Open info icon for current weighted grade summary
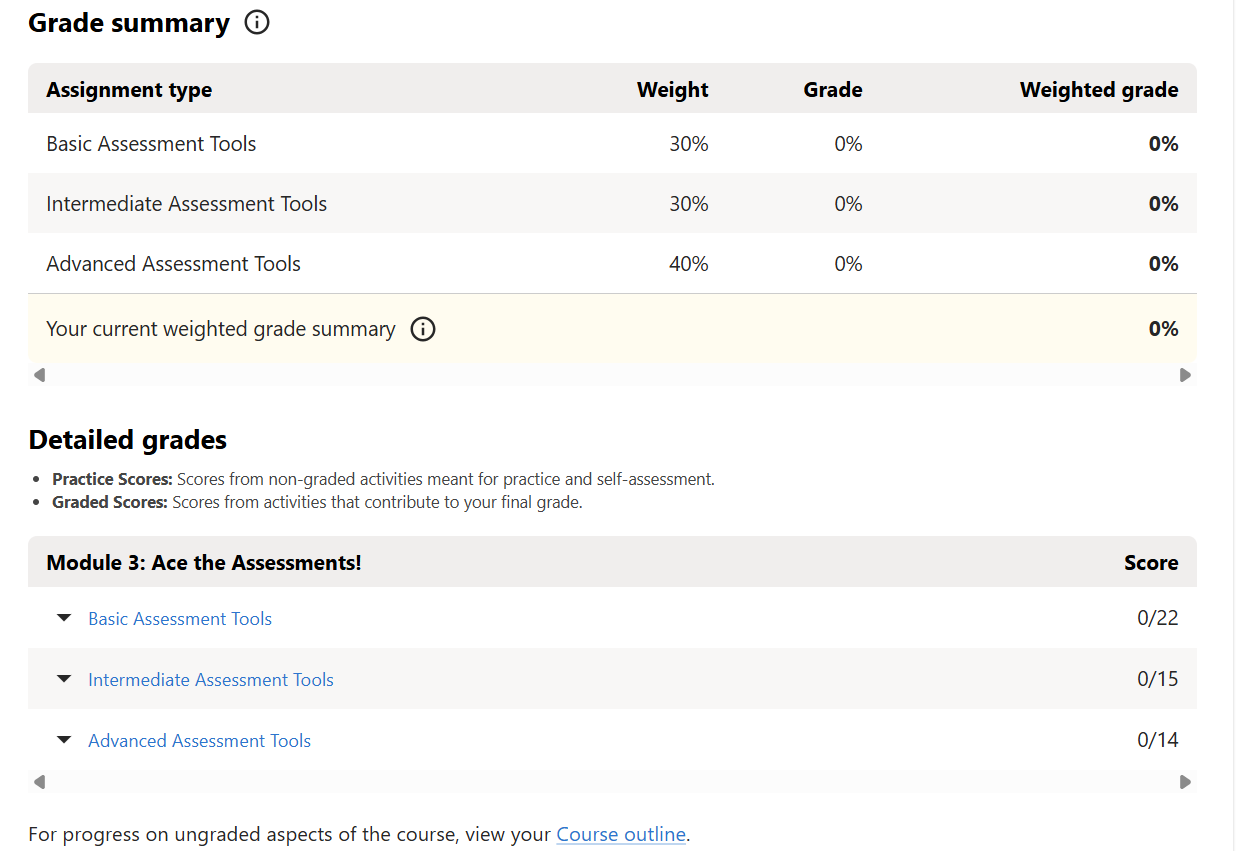1238x851 pixels. (423, 329)
